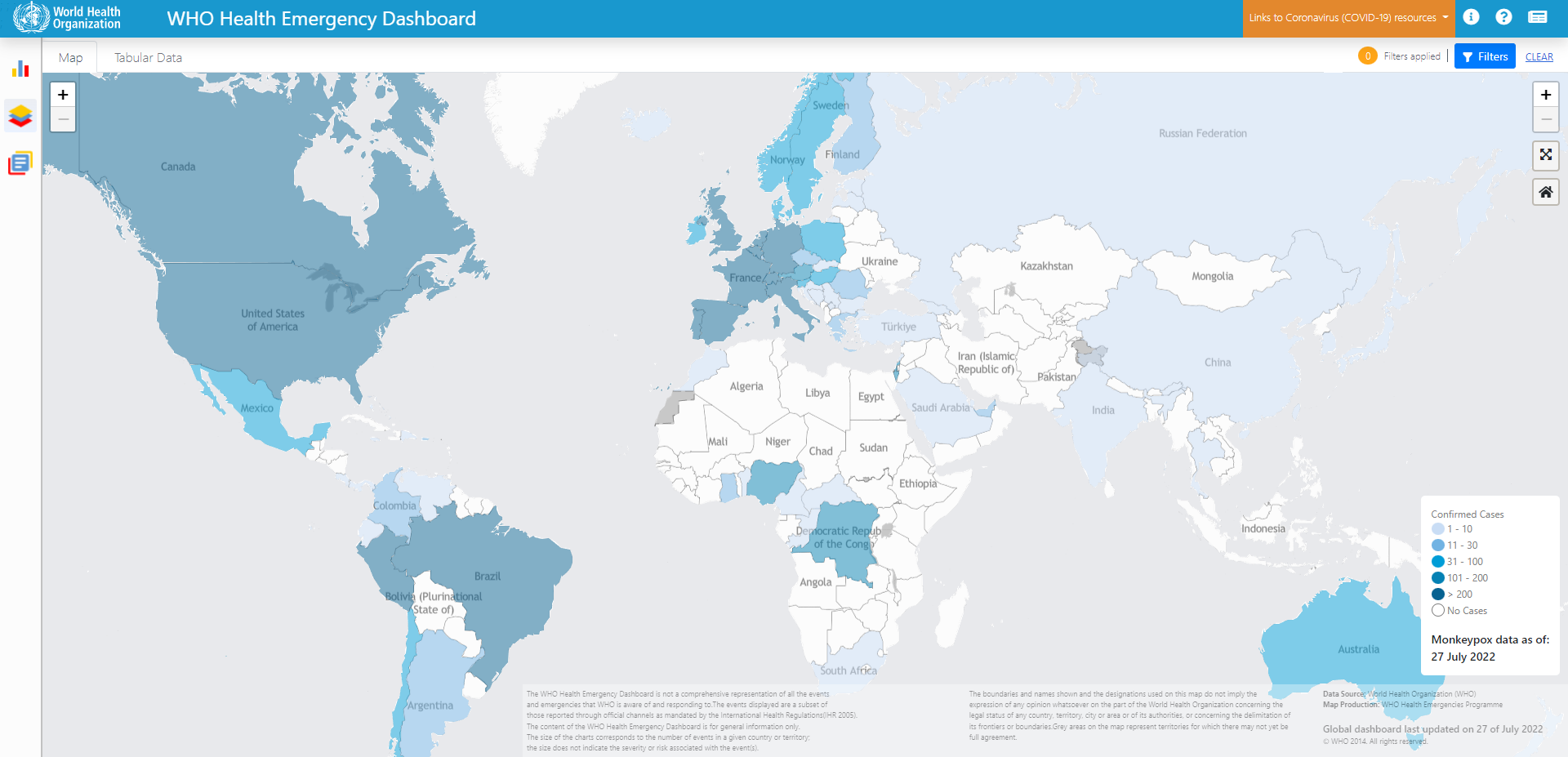Click Canada on the map
1568x757 pixels.
pyautogui.click(x=178, y=167)
